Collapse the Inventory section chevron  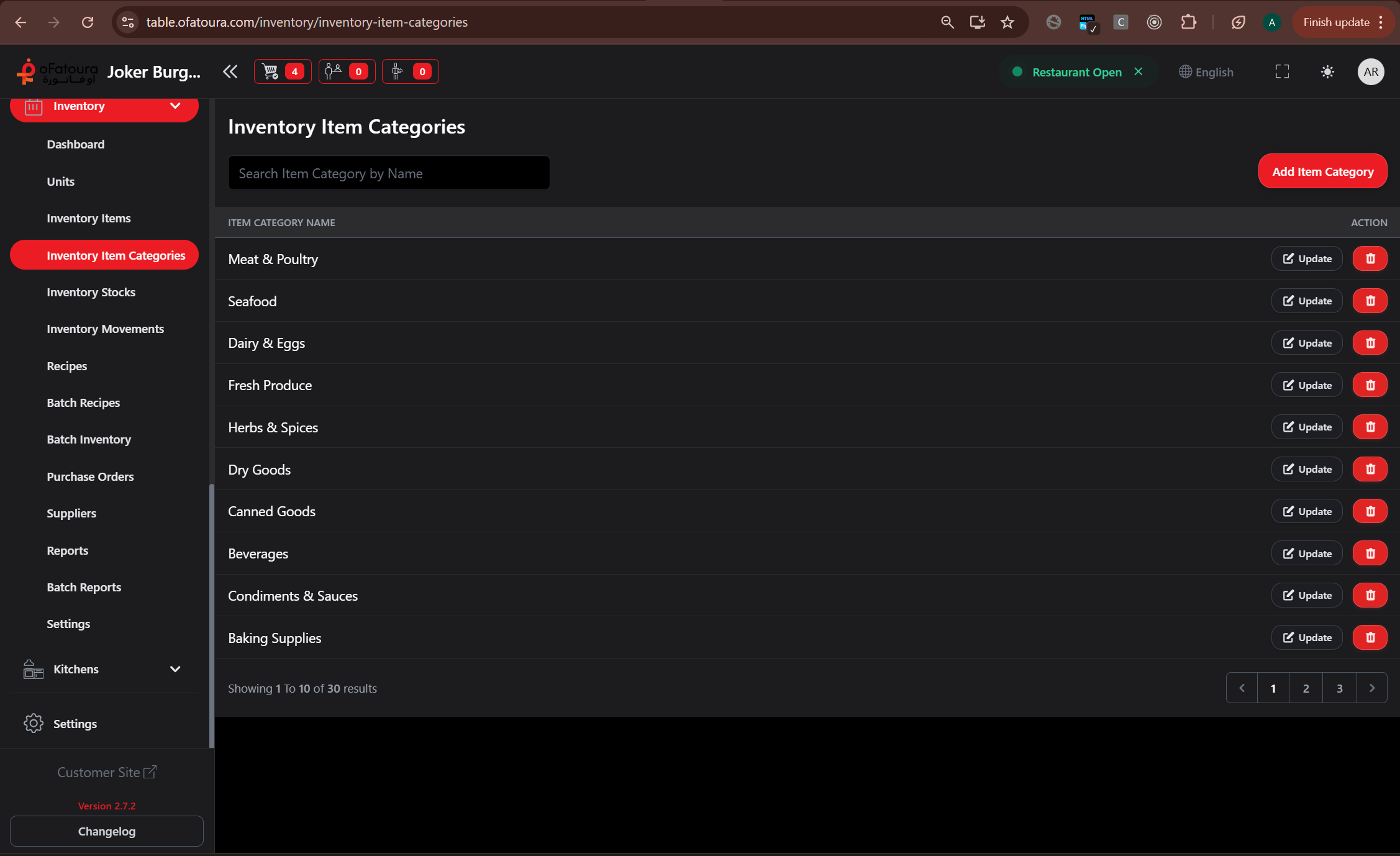175,106
